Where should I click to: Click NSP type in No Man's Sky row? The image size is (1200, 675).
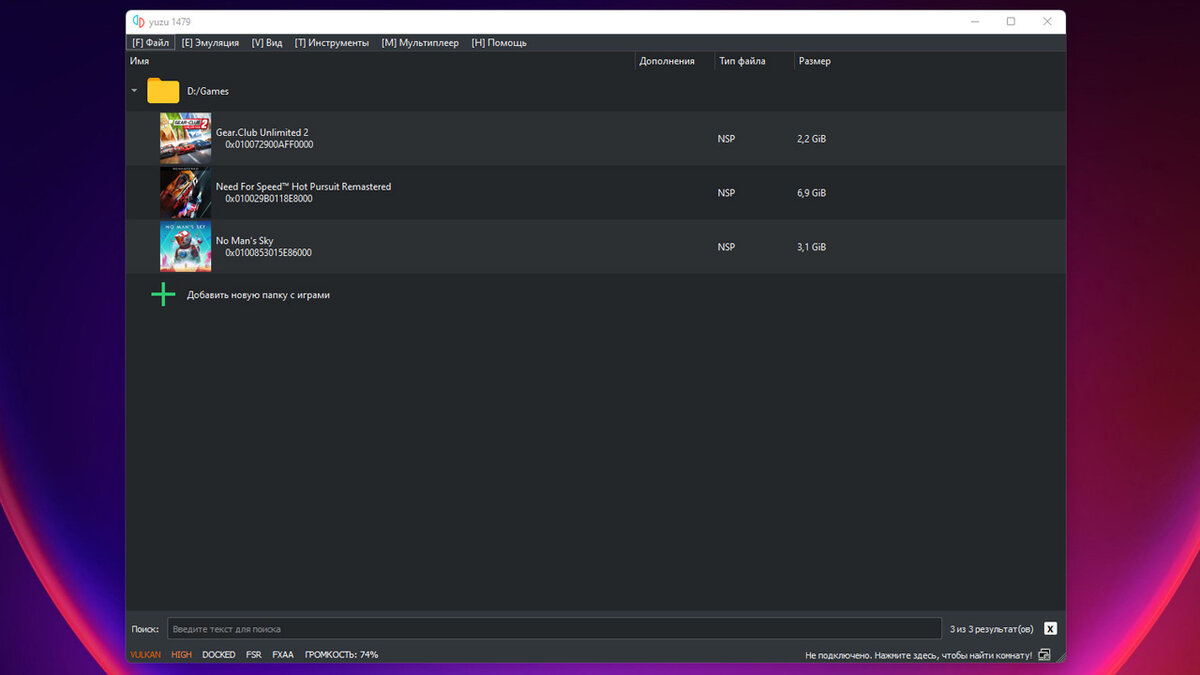[x=726, y=246]
